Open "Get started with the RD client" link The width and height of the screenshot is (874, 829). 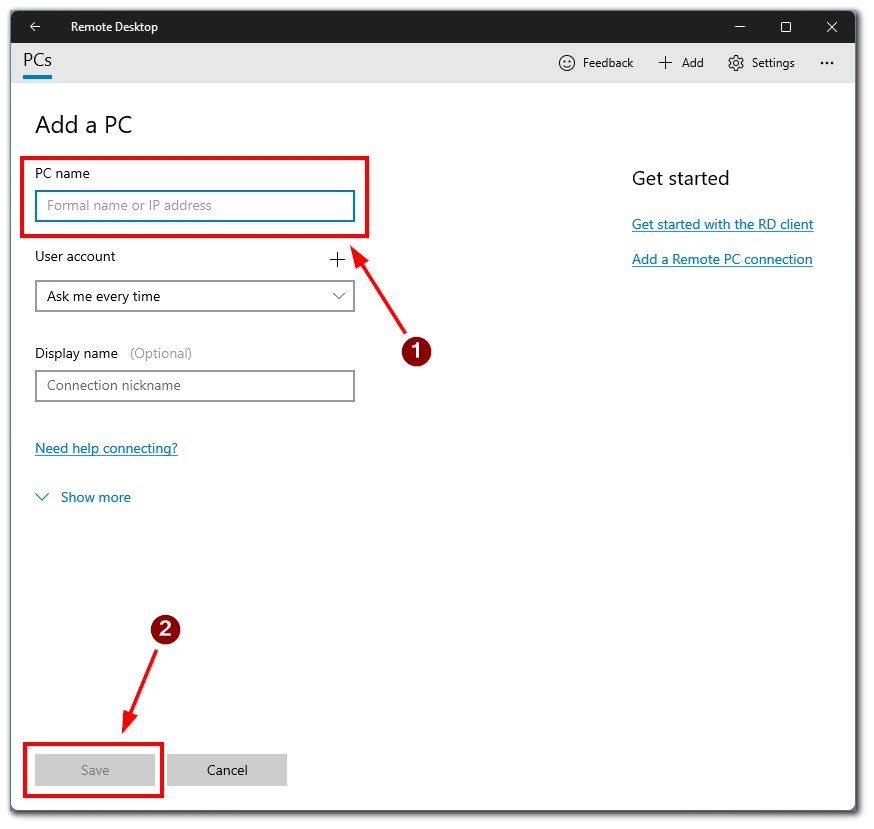click(722, 224)
